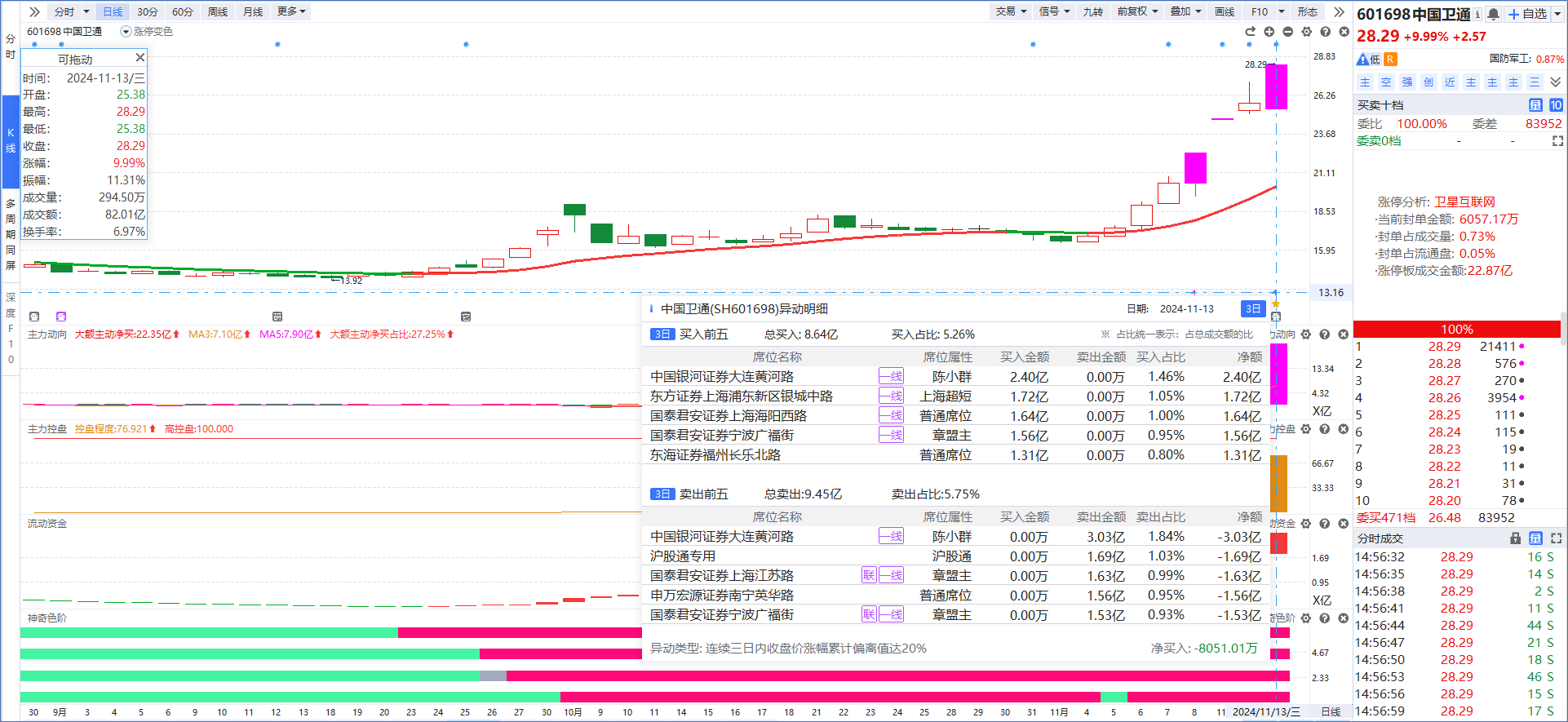Open the 前复权 dropdown menu
The width and height of the screenshot is (1568, 722).
tap(1138, 11)
